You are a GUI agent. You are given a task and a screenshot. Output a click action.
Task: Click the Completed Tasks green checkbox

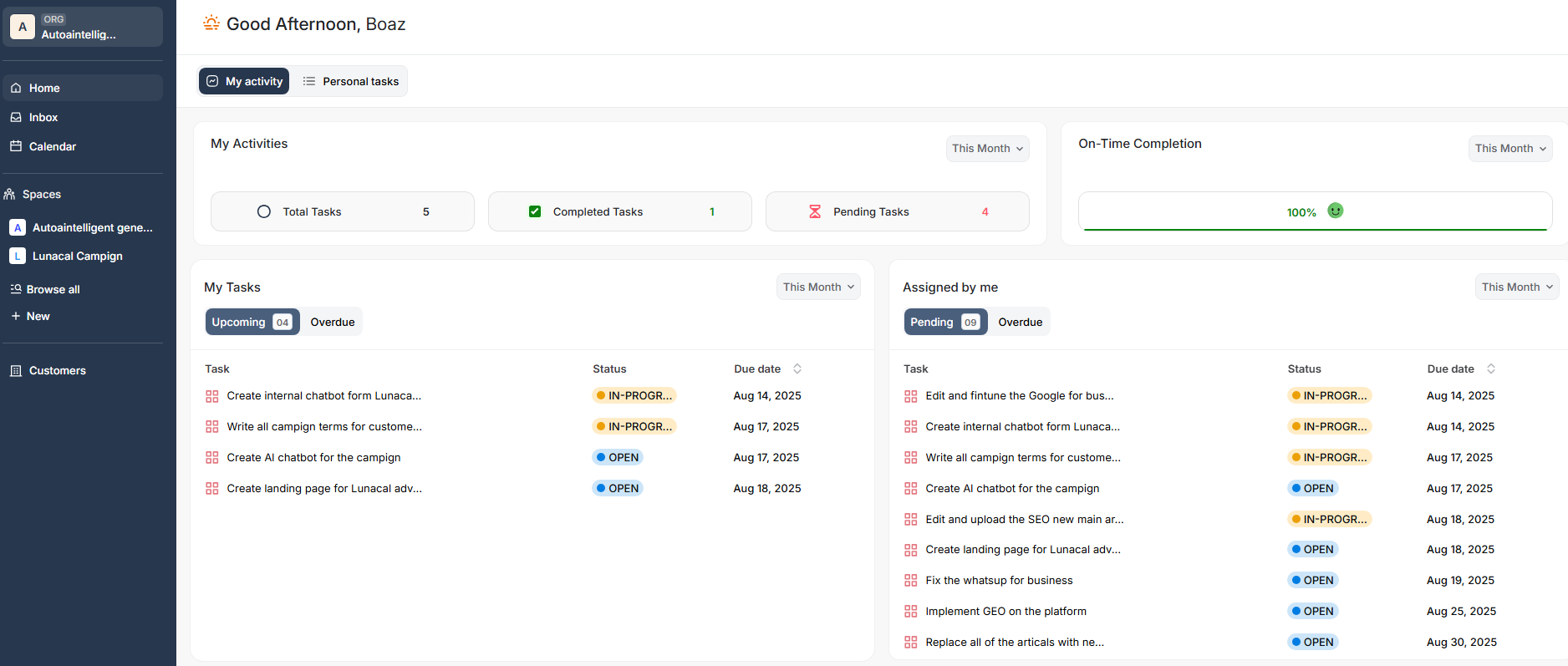click(535, 211)
